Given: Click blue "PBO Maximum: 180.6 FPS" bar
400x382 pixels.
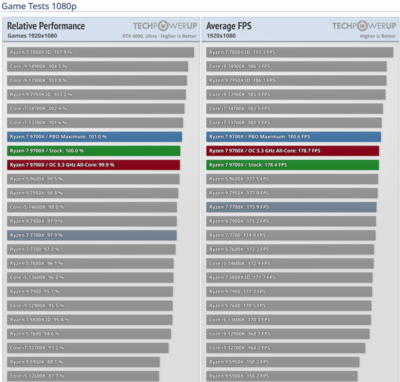Looking at the screenshot, I should point(294,137).
